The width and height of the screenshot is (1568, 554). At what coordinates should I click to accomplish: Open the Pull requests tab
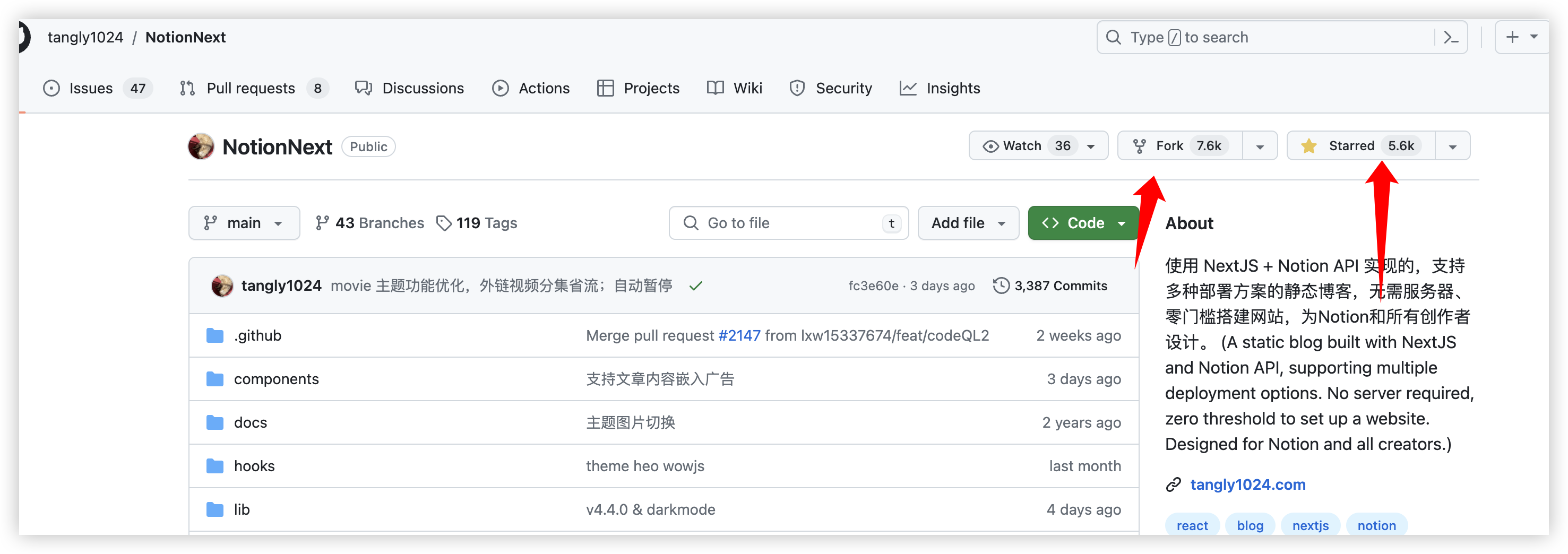click(x=254, y=88)
